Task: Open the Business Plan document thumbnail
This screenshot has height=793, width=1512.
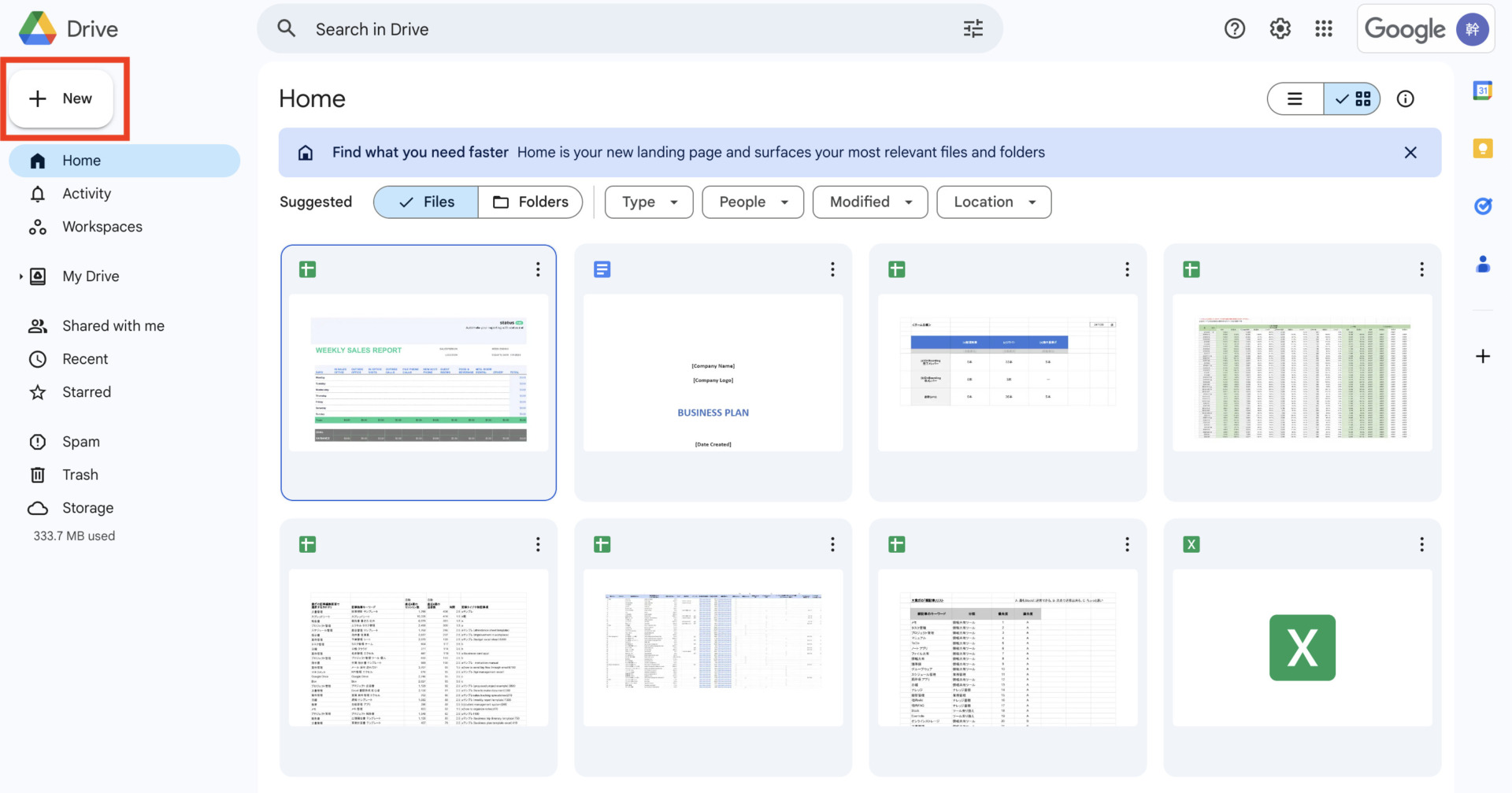Action: click(x=713, y=372)
